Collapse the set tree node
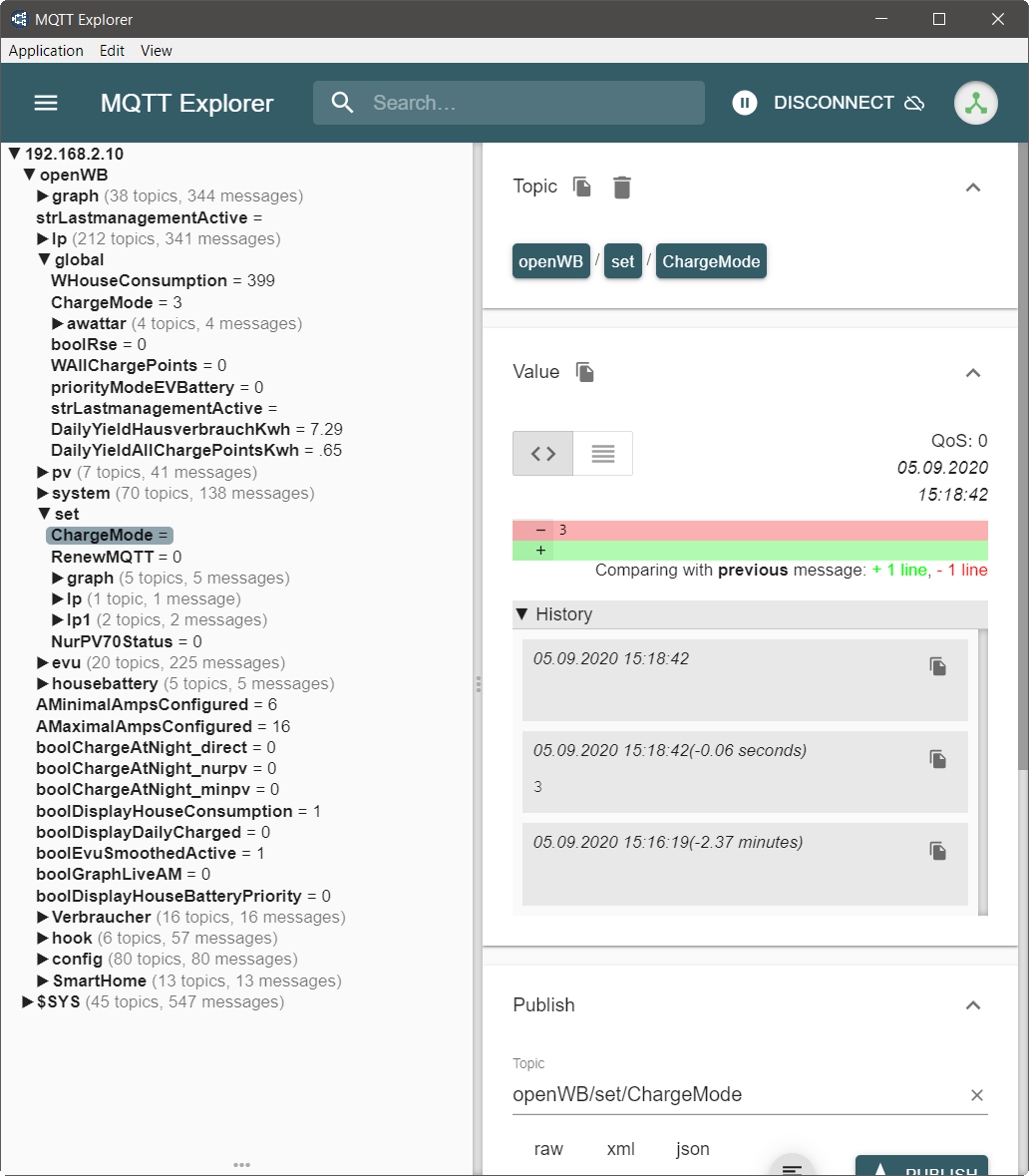 44,514
